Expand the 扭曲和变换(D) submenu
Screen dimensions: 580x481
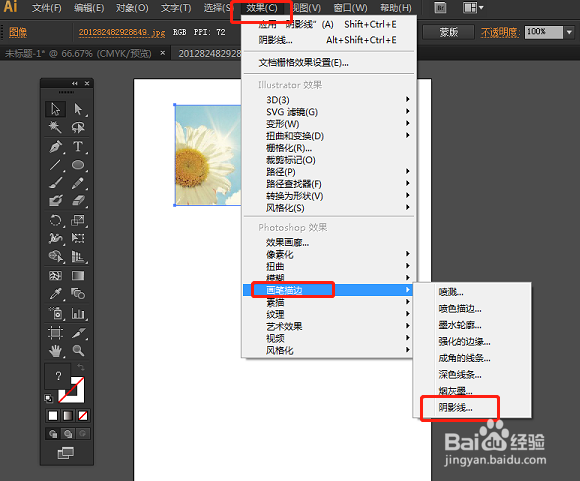(x=329, y=136)
